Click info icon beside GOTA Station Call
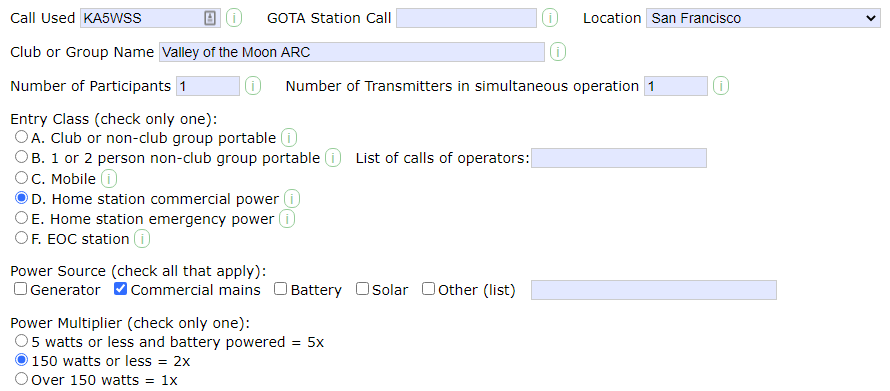The height and width of the screenshot is (391, 890). click(x=549, y=18)
